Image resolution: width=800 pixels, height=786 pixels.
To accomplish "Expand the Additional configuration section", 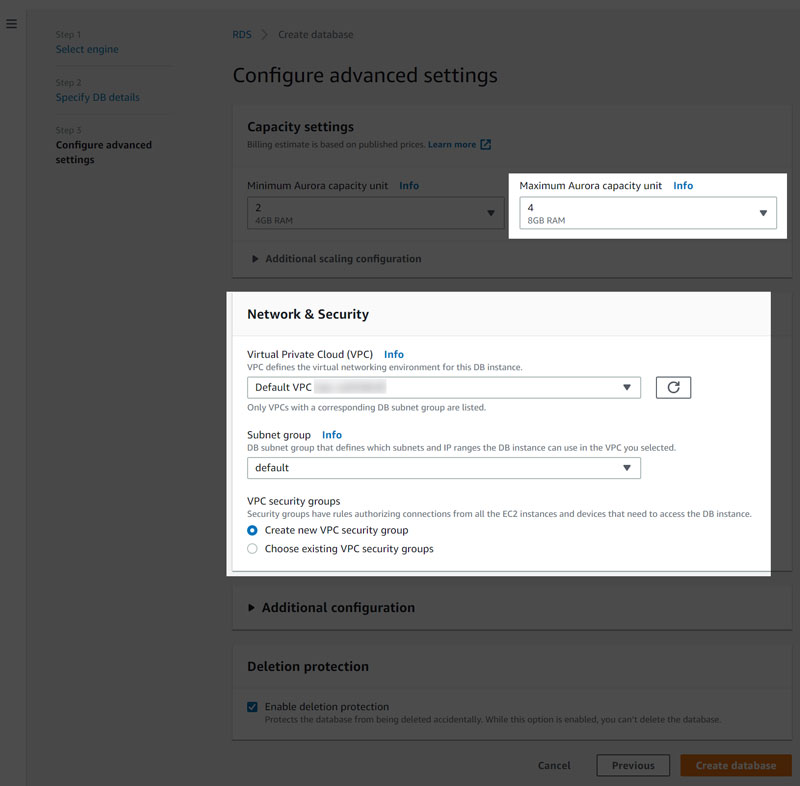I will pos(332,608).
